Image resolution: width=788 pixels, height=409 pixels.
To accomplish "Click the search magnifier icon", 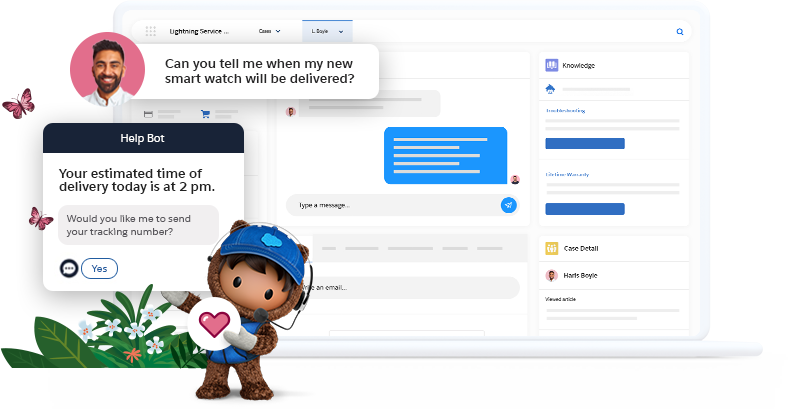I will click(x=679, y=32).
